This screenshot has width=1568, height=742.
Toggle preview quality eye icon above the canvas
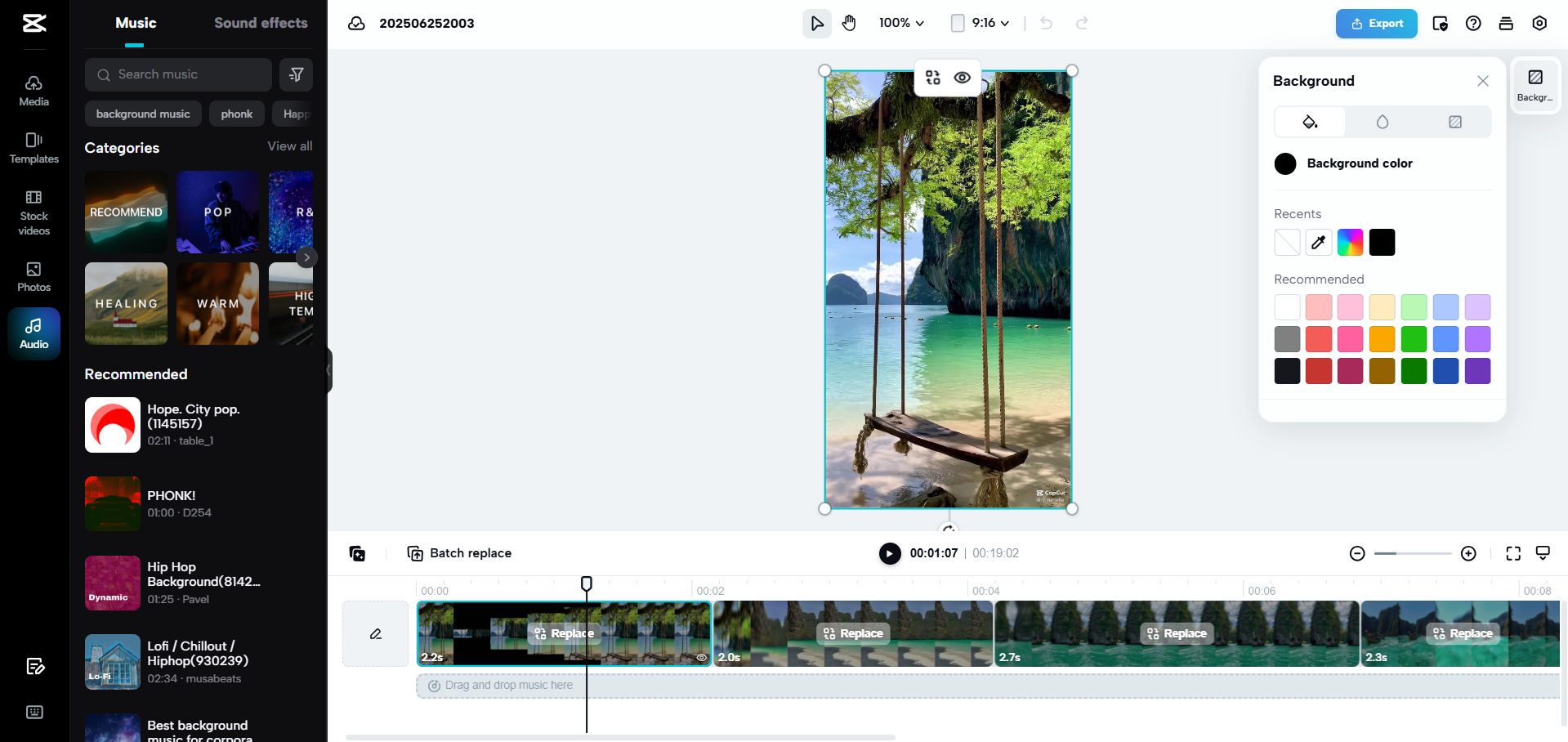coord(962,78)
